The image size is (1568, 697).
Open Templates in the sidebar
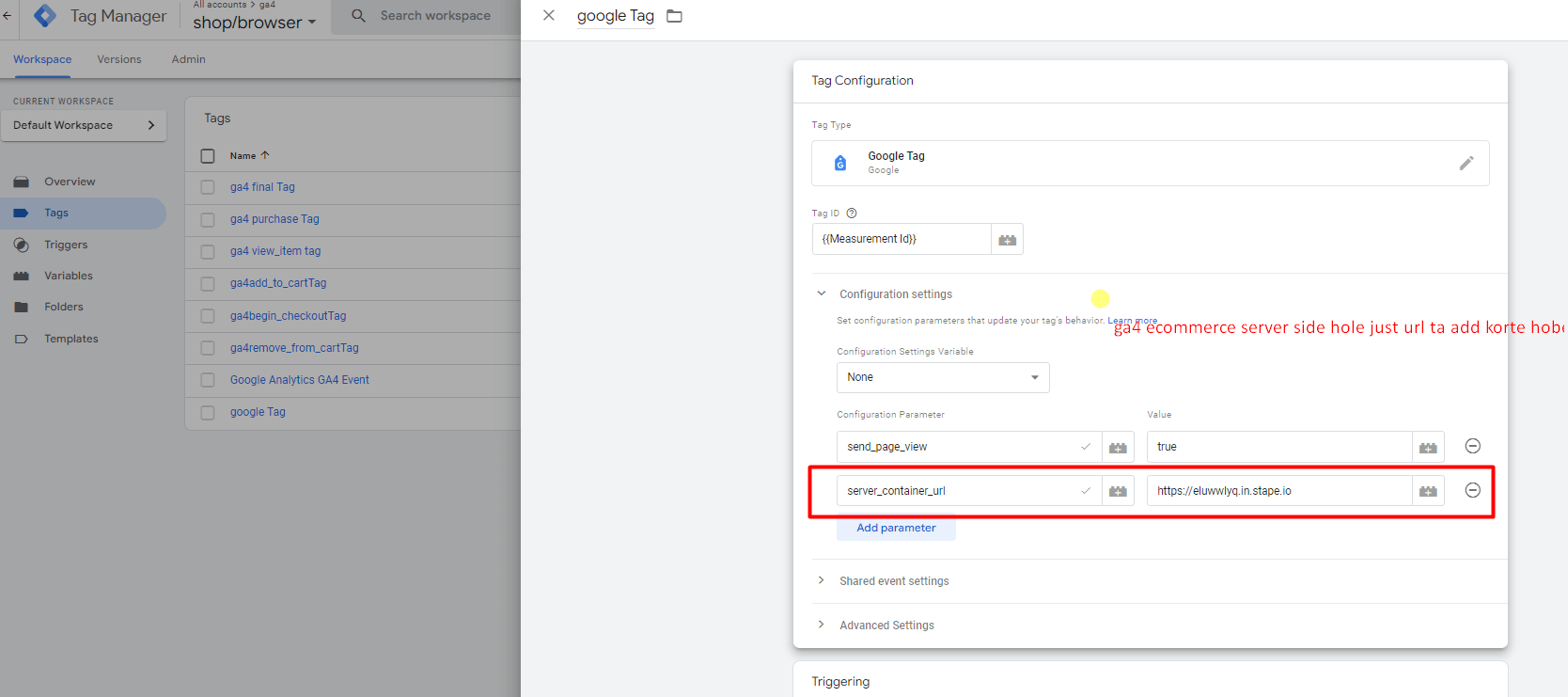coord(71,339)
